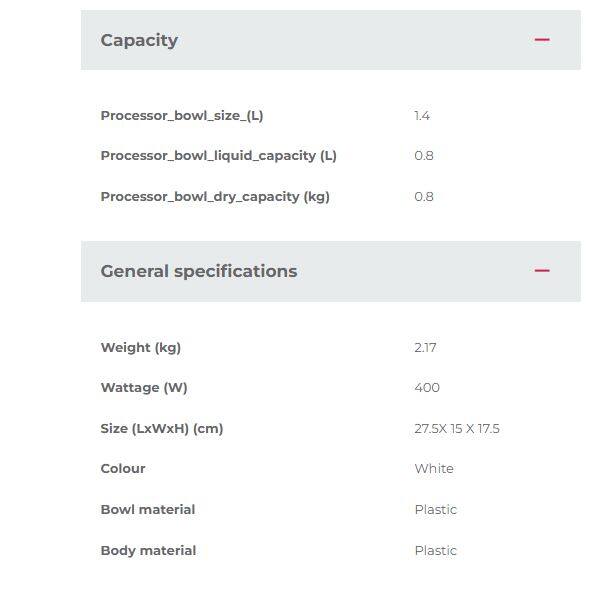Click the Wattage (W) label
613x613 pixels.
(x=144, y=388)
